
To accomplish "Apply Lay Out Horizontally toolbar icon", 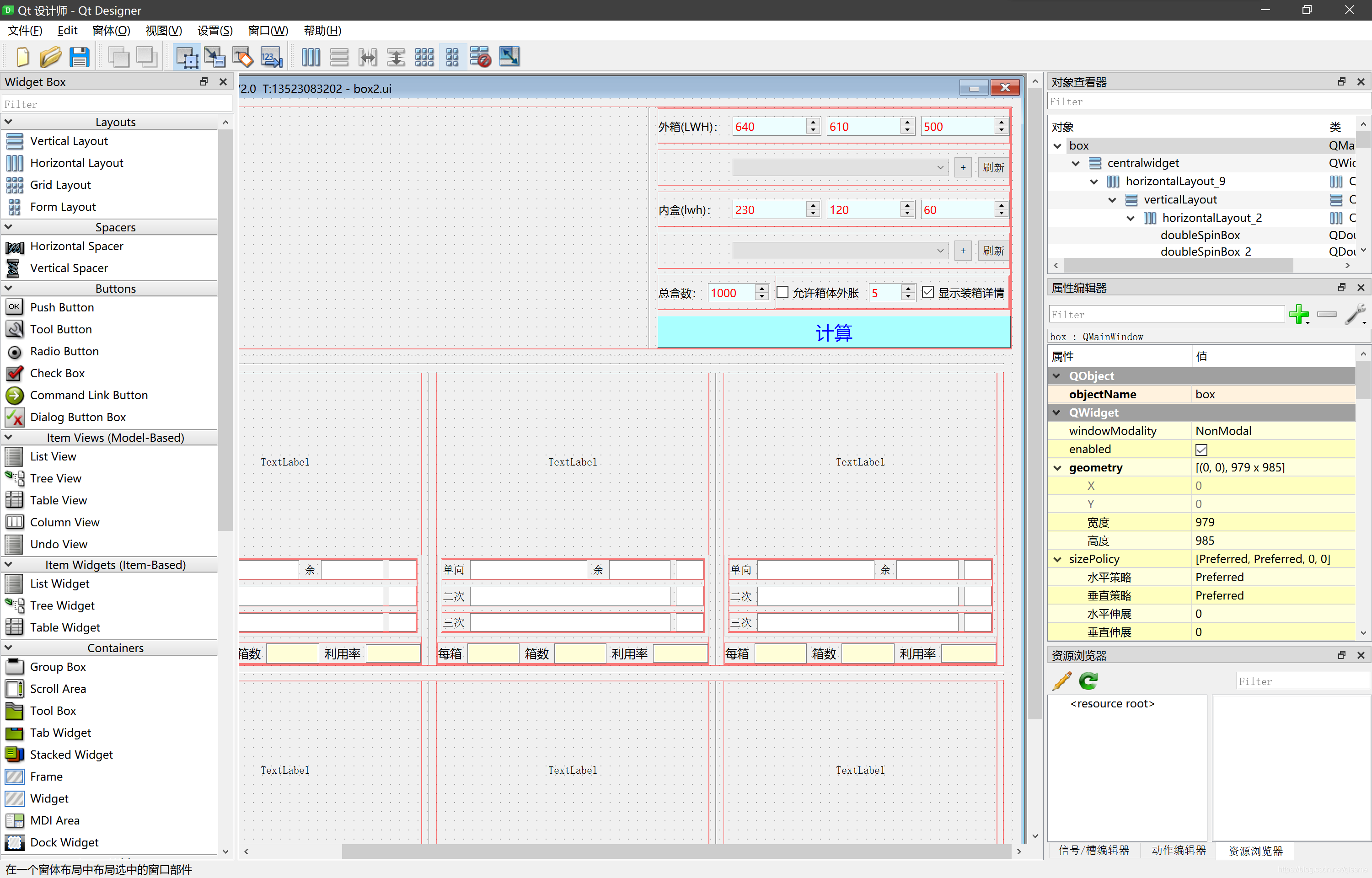I will pyautogui.click(x=311, y=57).
